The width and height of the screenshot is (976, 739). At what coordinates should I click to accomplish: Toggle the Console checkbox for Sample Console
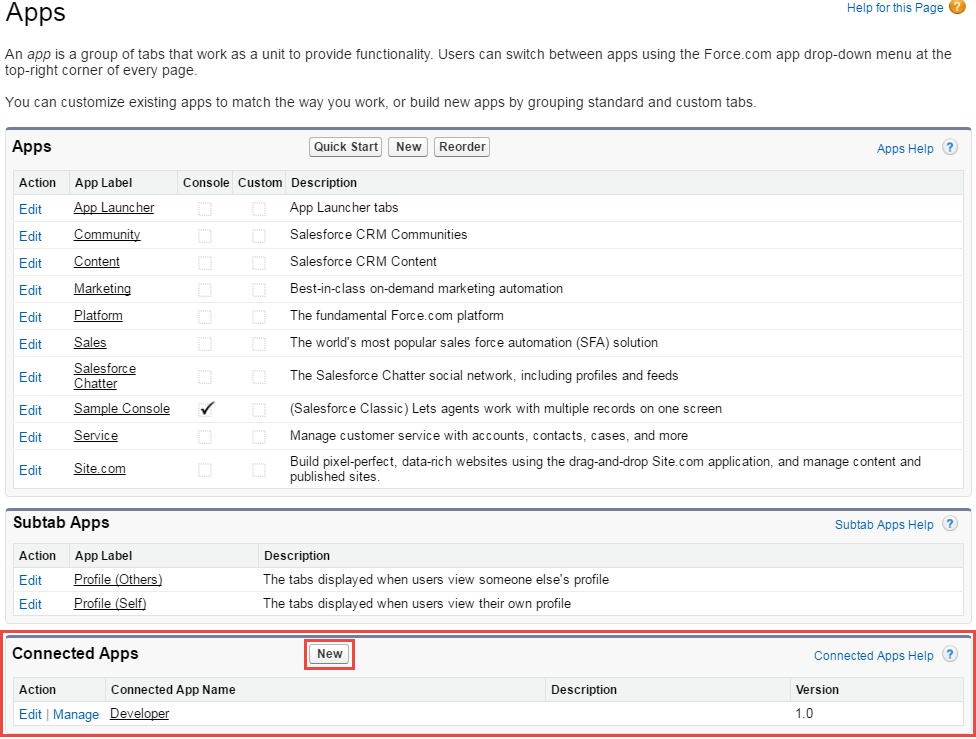coord(206,409)
